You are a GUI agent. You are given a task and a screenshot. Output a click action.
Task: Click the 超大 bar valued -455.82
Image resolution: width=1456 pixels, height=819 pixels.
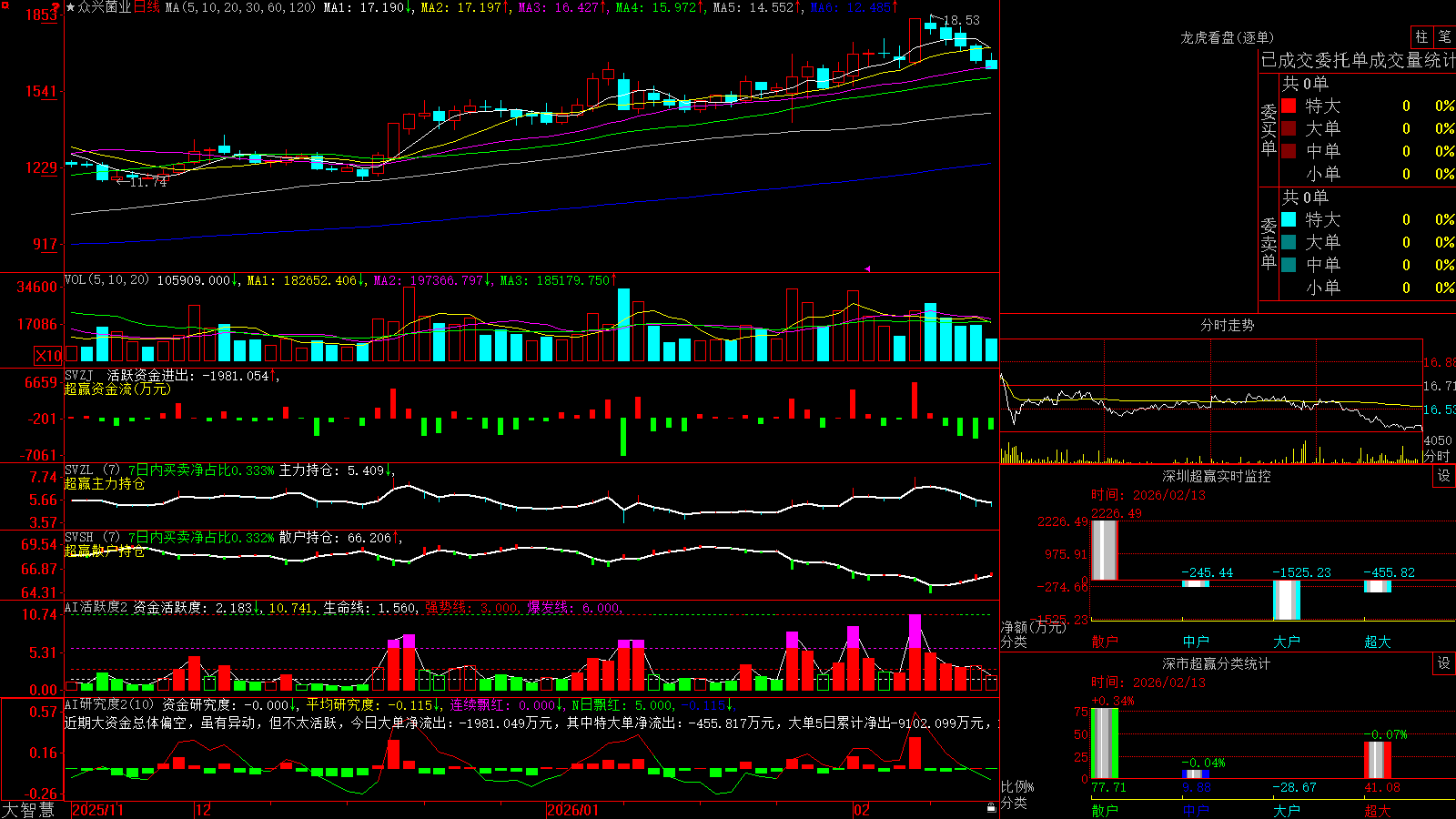pyautogui.click(x=1378, y=586)
